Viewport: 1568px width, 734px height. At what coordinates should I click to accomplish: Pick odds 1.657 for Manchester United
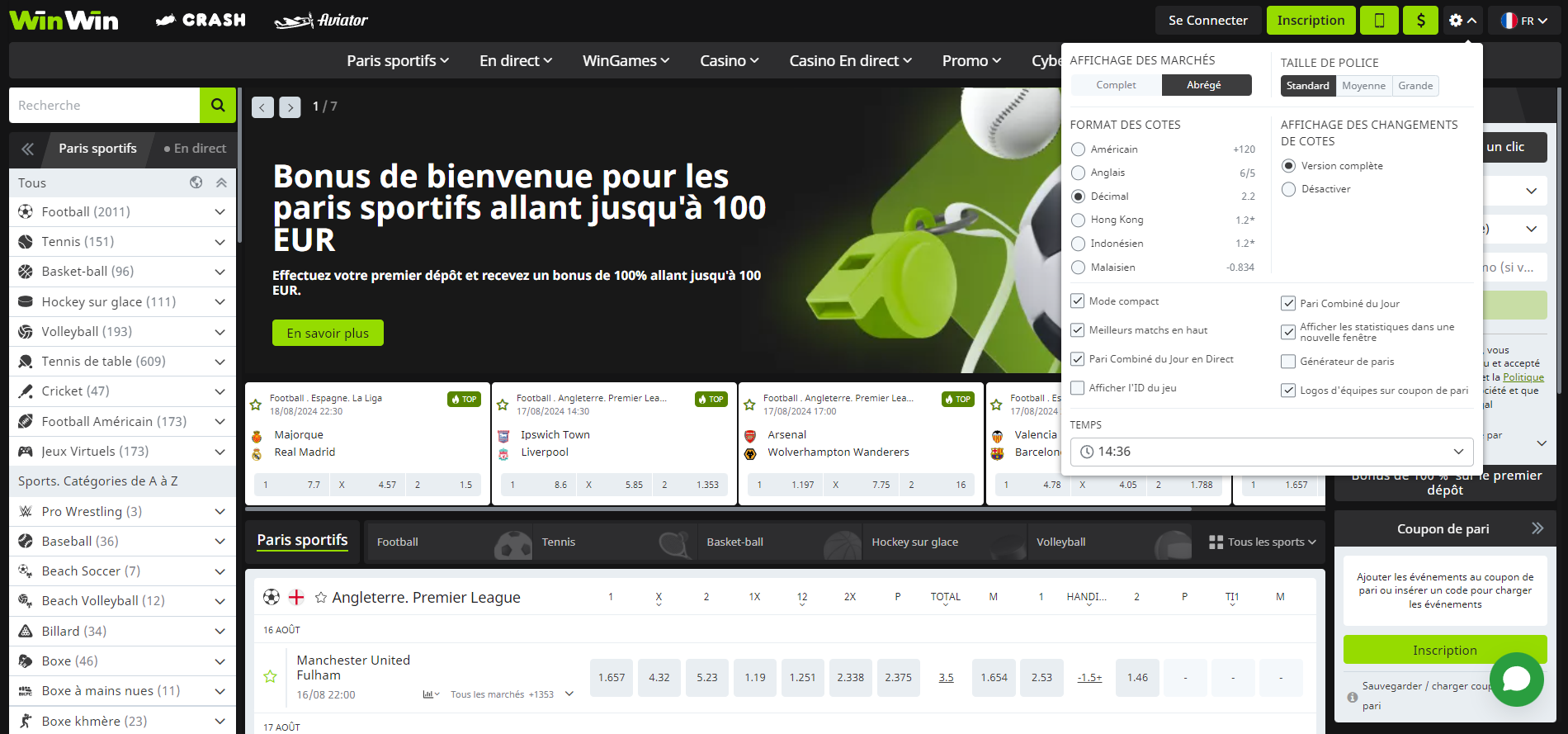point(612,678)
